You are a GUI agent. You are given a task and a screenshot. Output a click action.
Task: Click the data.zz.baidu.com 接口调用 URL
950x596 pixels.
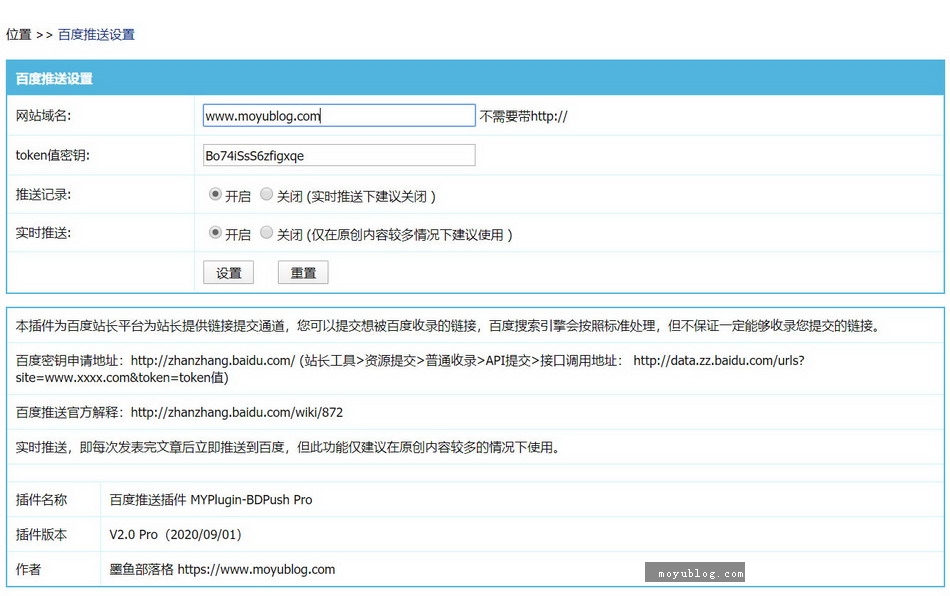pyautogui.click(x=718, y=360)
